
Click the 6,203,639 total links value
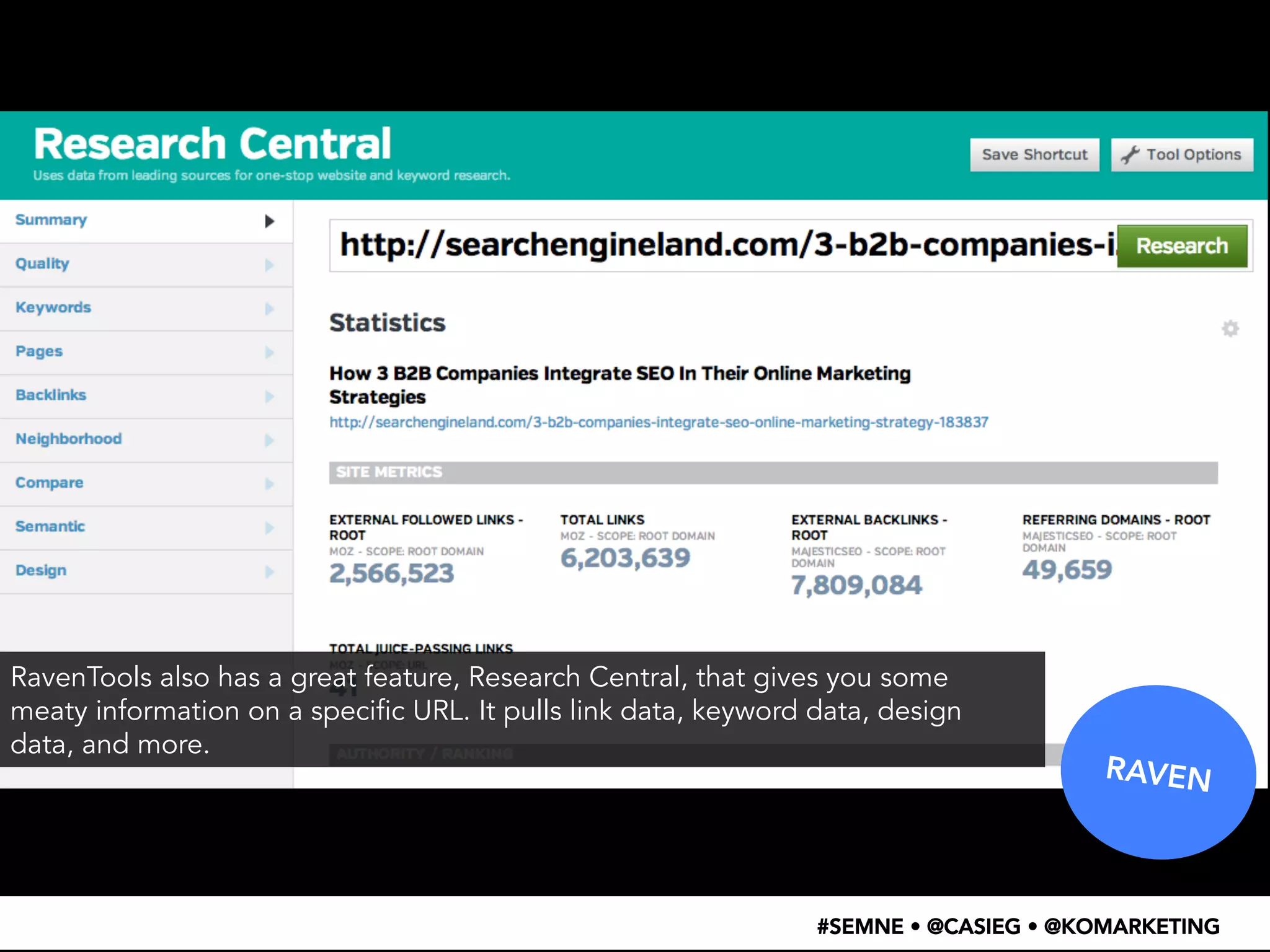625,558
